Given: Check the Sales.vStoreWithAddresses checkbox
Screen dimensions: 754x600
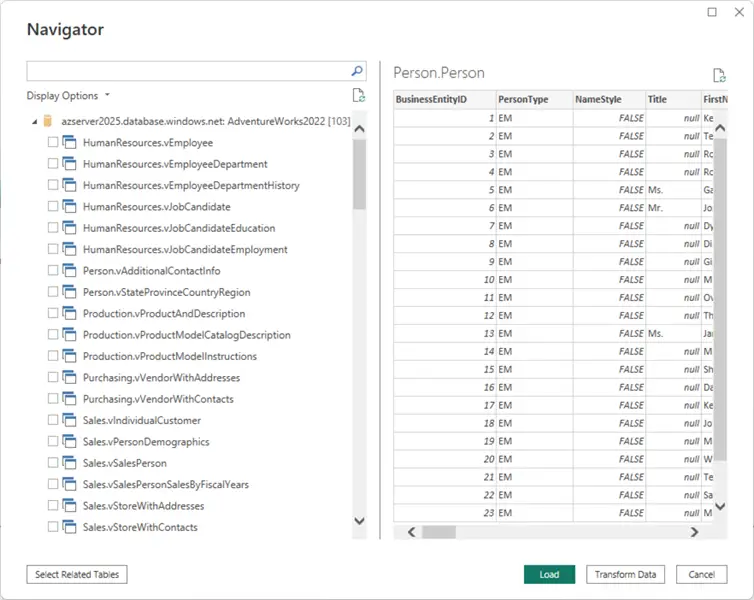Looking at the screenshot, I should (x=53, y=505).
